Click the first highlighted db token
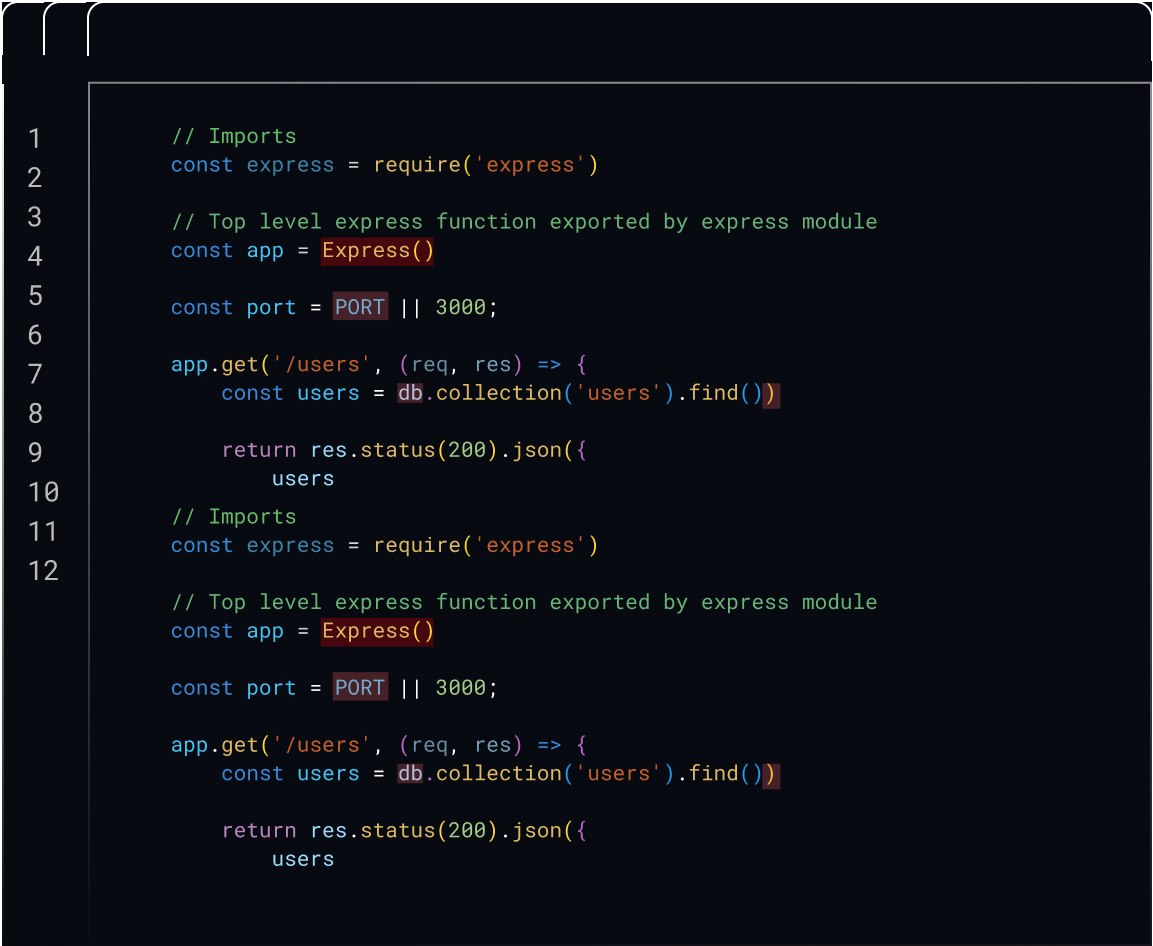1153x946 pixels. (x=410, y=393)
